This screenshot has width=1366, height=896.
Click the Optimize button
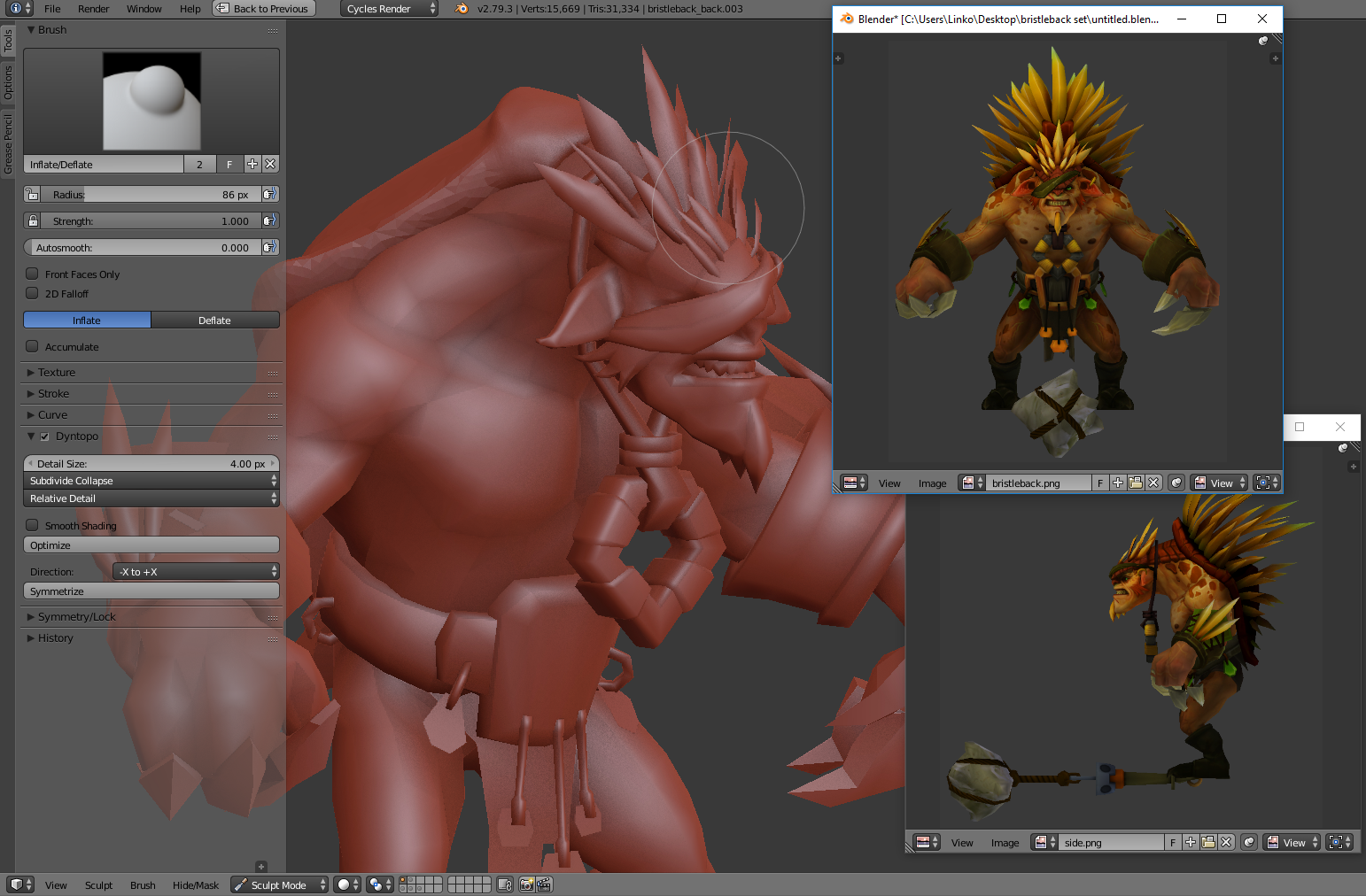tap(151, 545)
